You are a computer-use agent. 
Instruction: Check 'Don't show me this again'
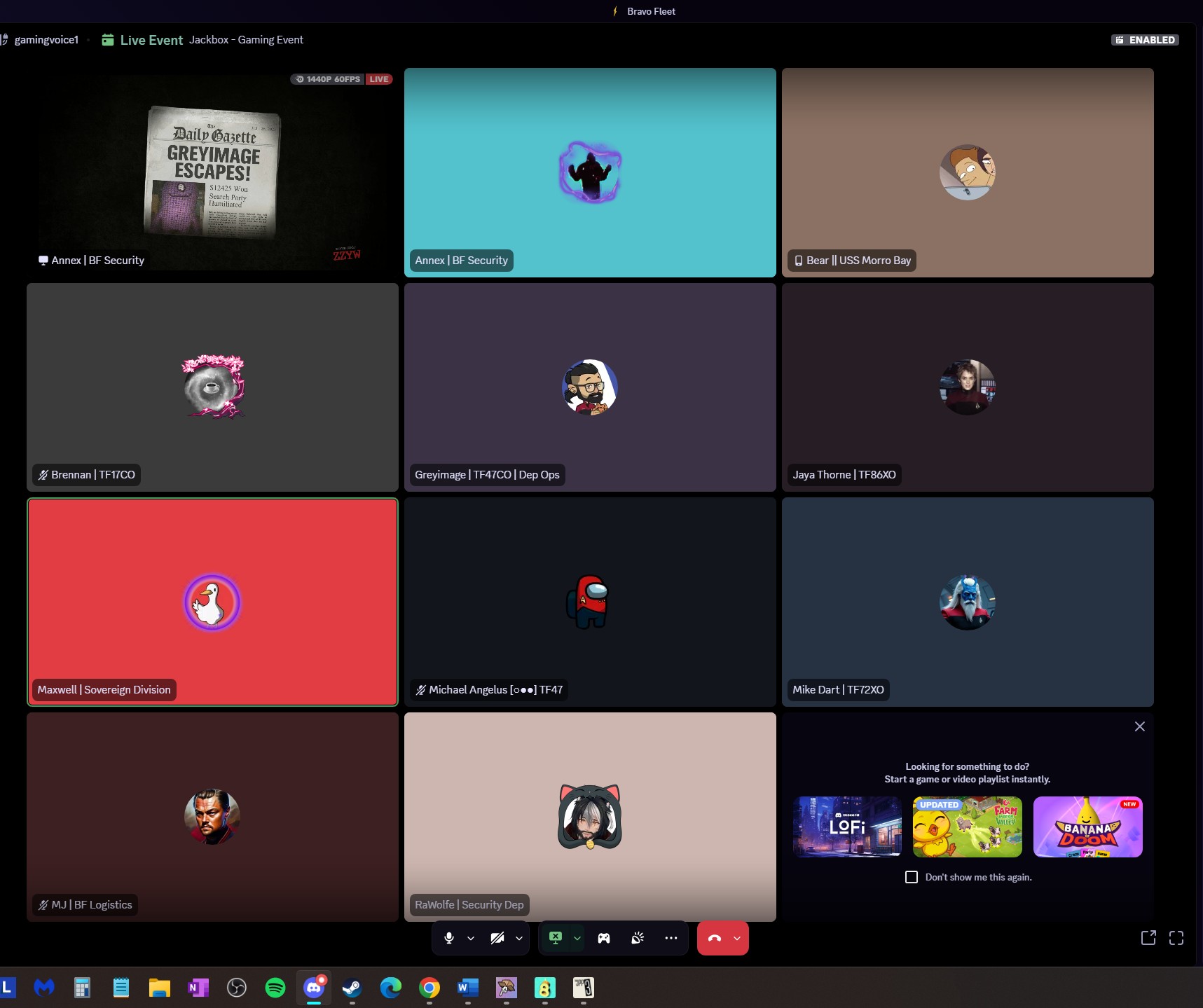912,877
